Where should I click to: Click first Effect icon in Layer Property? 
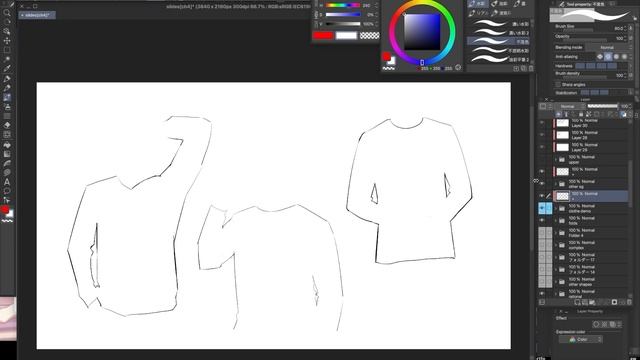[596, 324]
